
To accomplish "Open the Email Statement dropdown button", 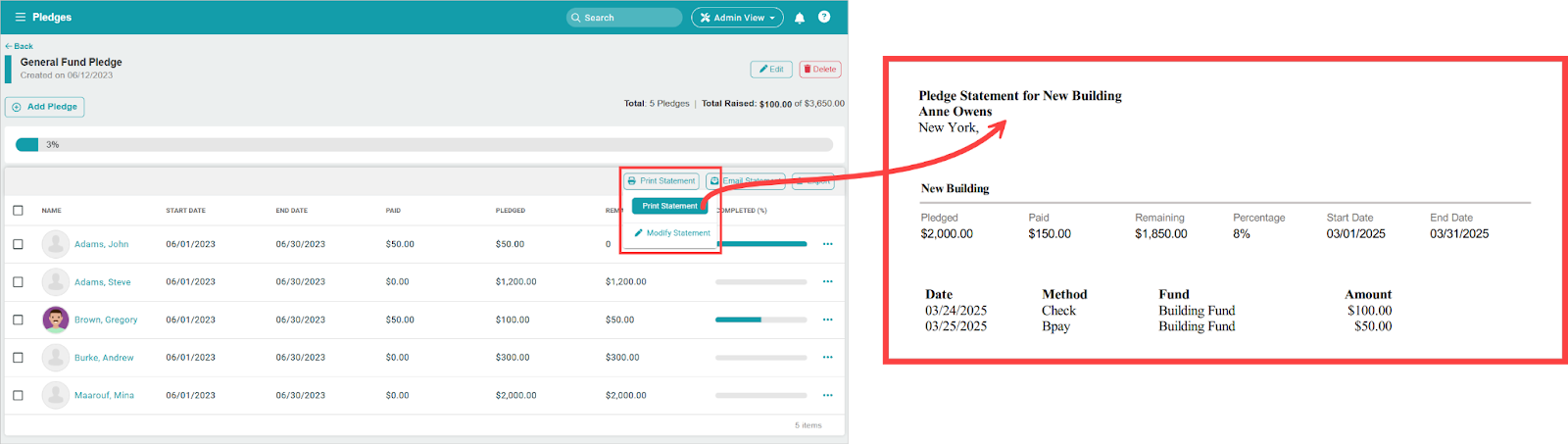I will click(x=745, y=181).
